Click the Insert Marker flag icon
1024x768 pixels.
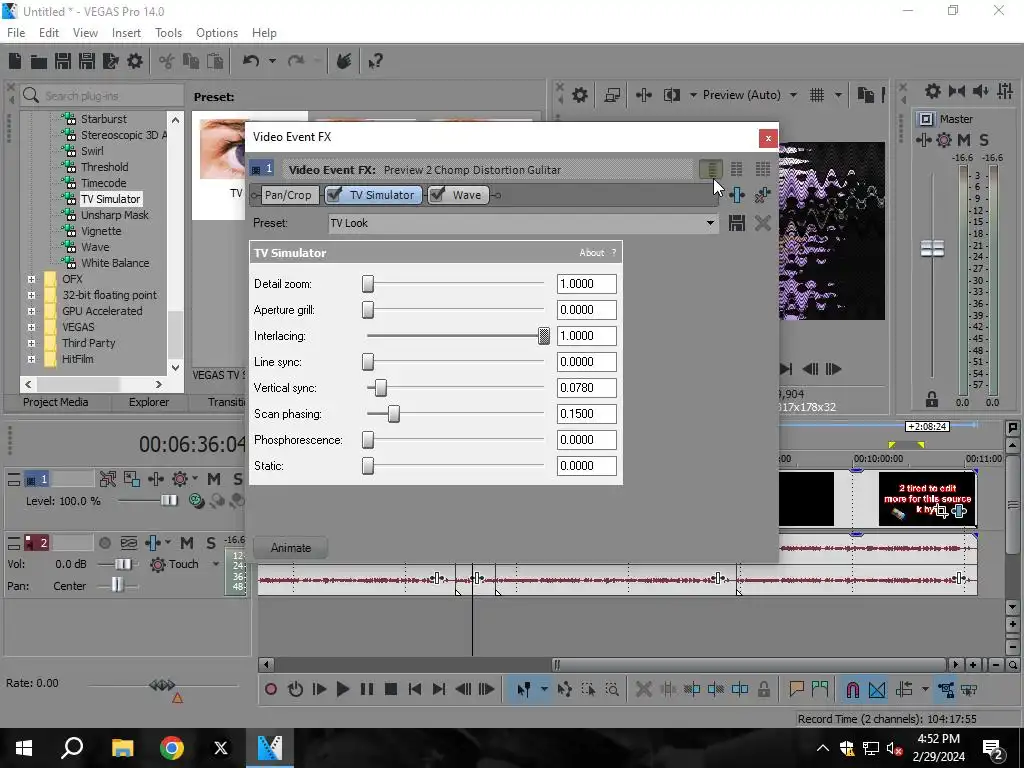click(796, 689)
